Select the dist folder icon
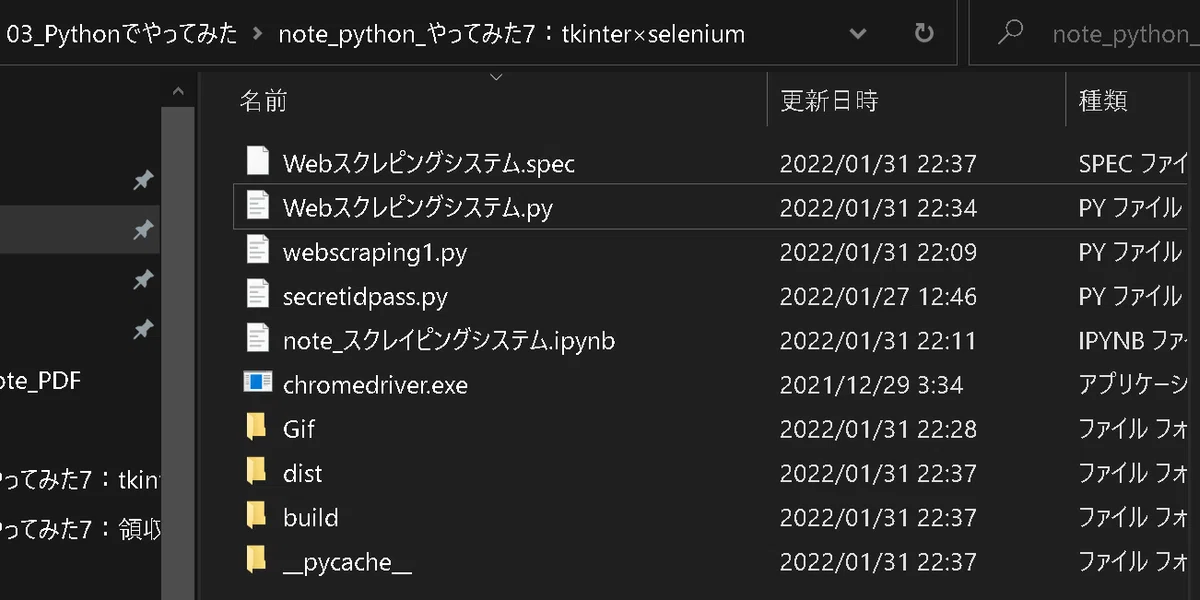 [257, 472]
